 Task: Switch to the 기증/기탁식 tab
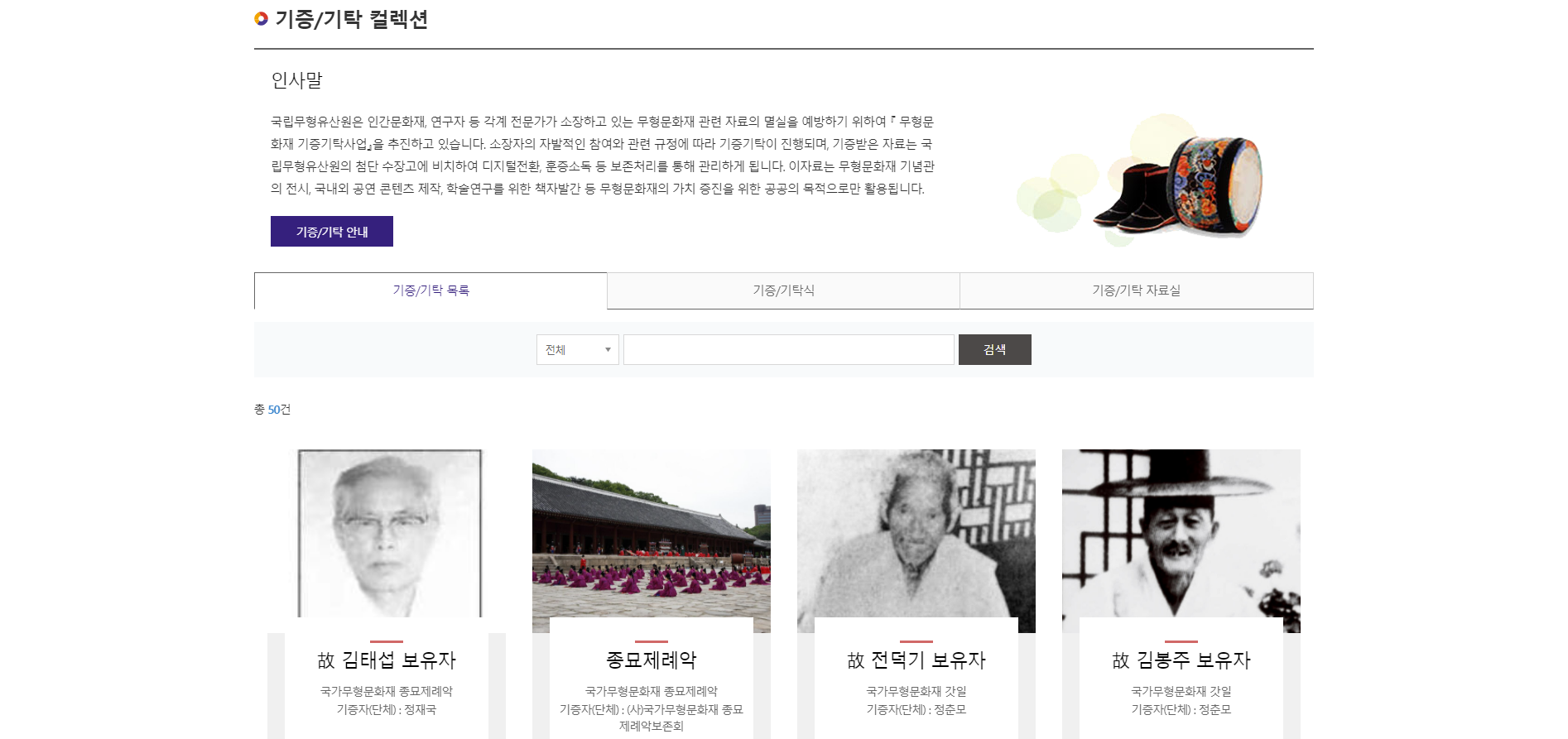783,290
